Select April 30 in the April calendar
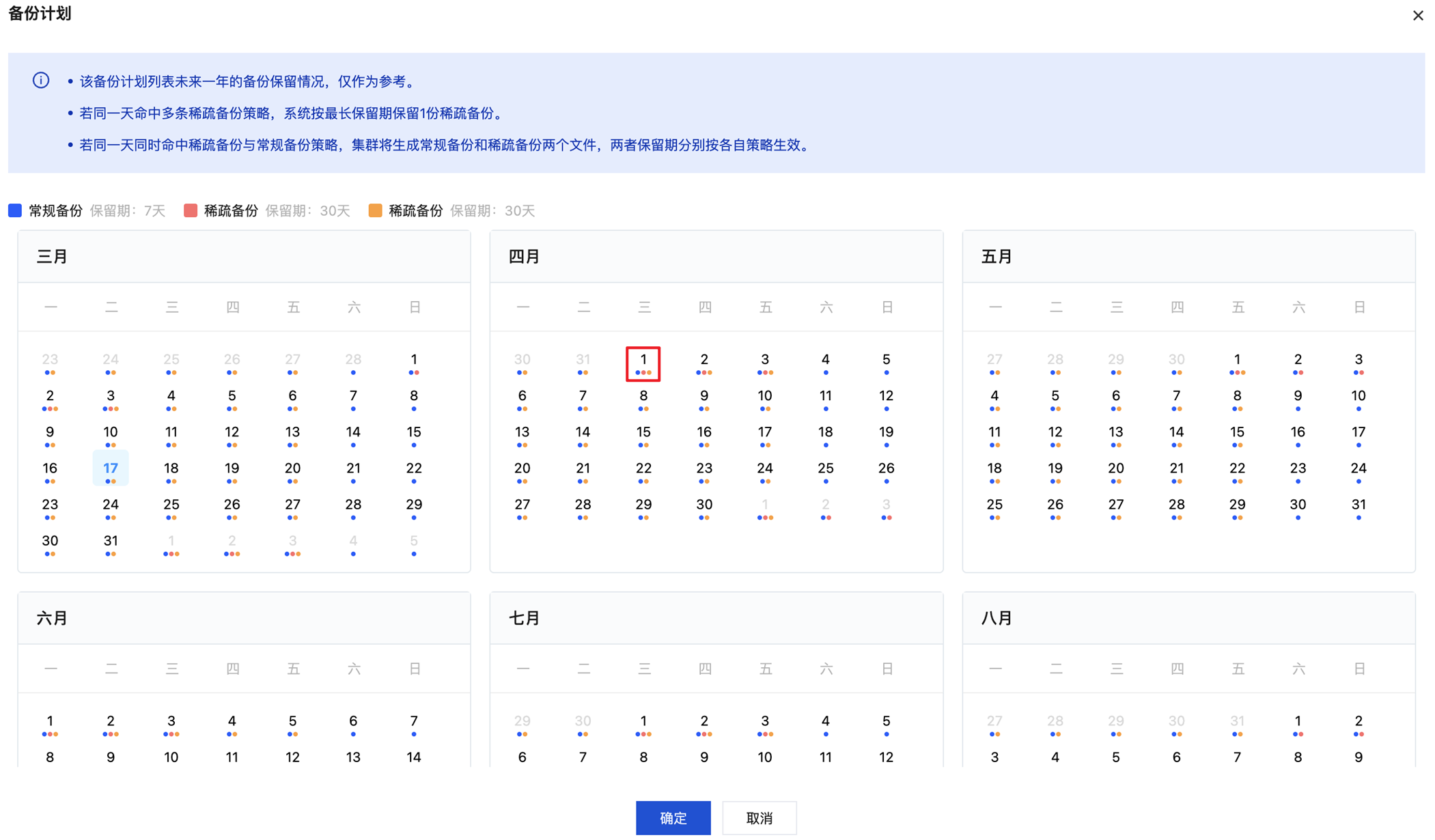The image size is (1435, 840). point(704,505)
